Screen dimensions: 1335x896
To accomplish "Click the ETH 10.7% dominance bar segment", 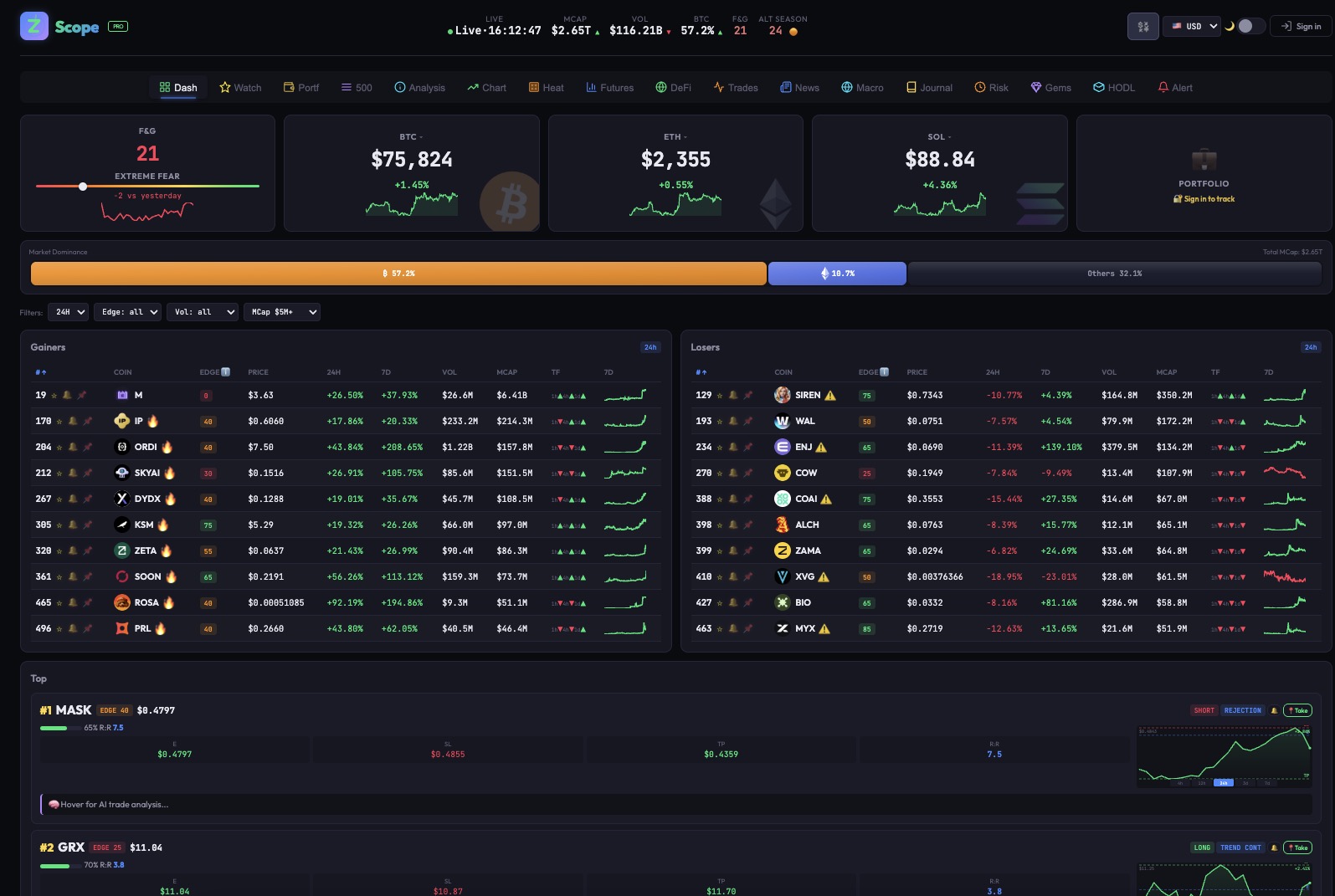I will (837, 274).
